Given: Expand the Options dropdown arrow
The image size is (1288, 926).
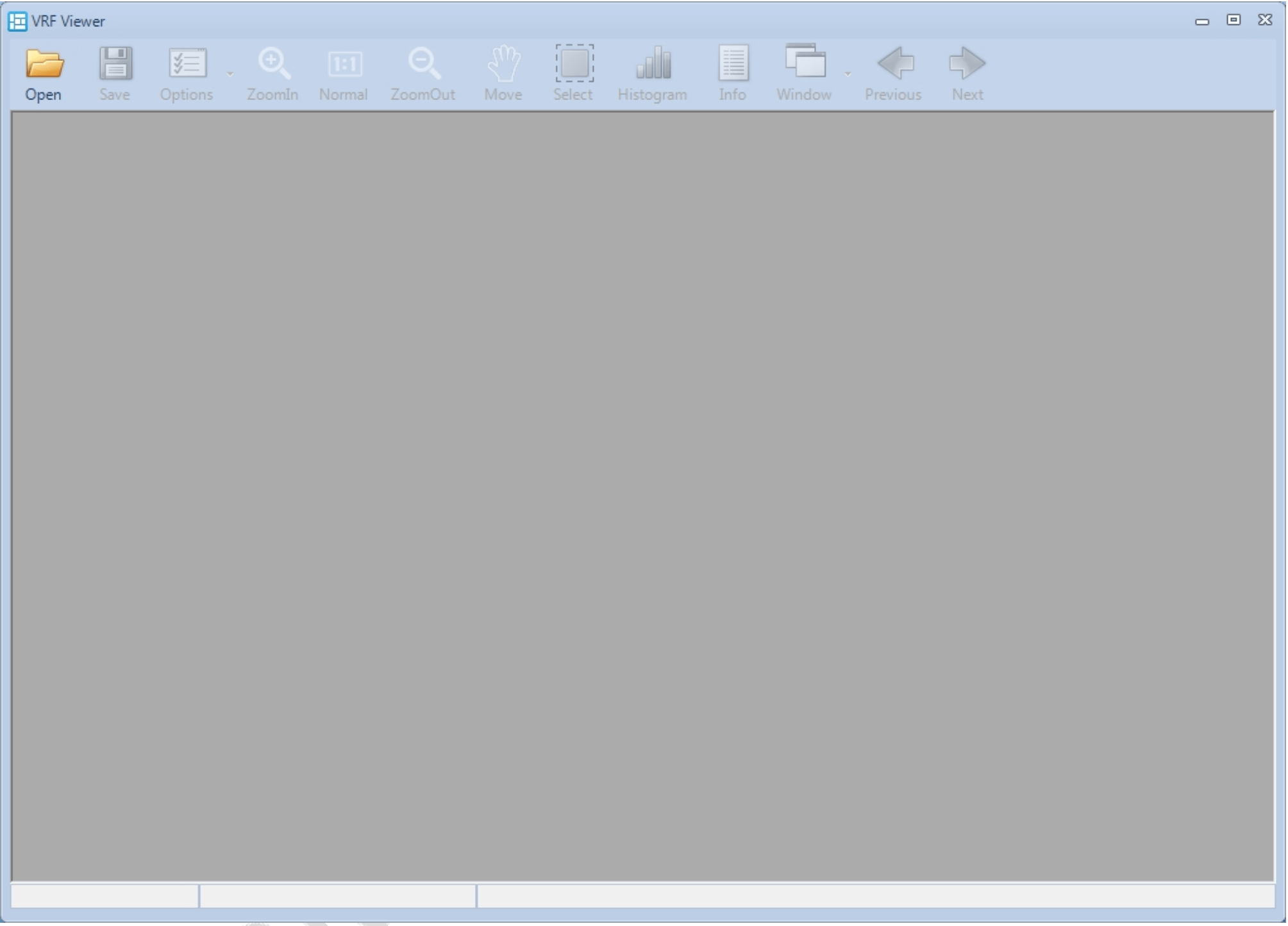Looking at the screenshot, I should pyautogui.click(x=230, y=74).
